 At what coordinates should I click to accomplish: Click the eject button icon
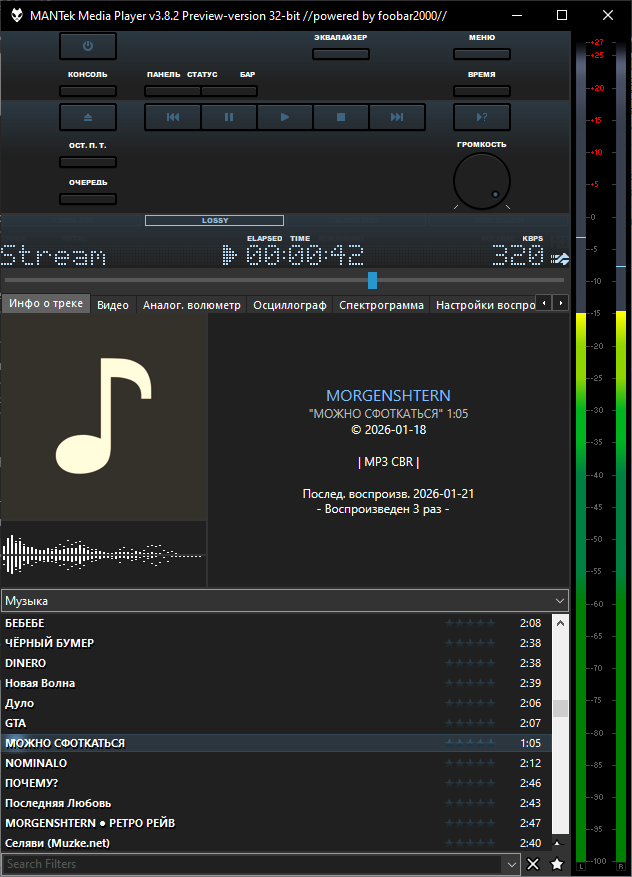click(x=88, y=117)
